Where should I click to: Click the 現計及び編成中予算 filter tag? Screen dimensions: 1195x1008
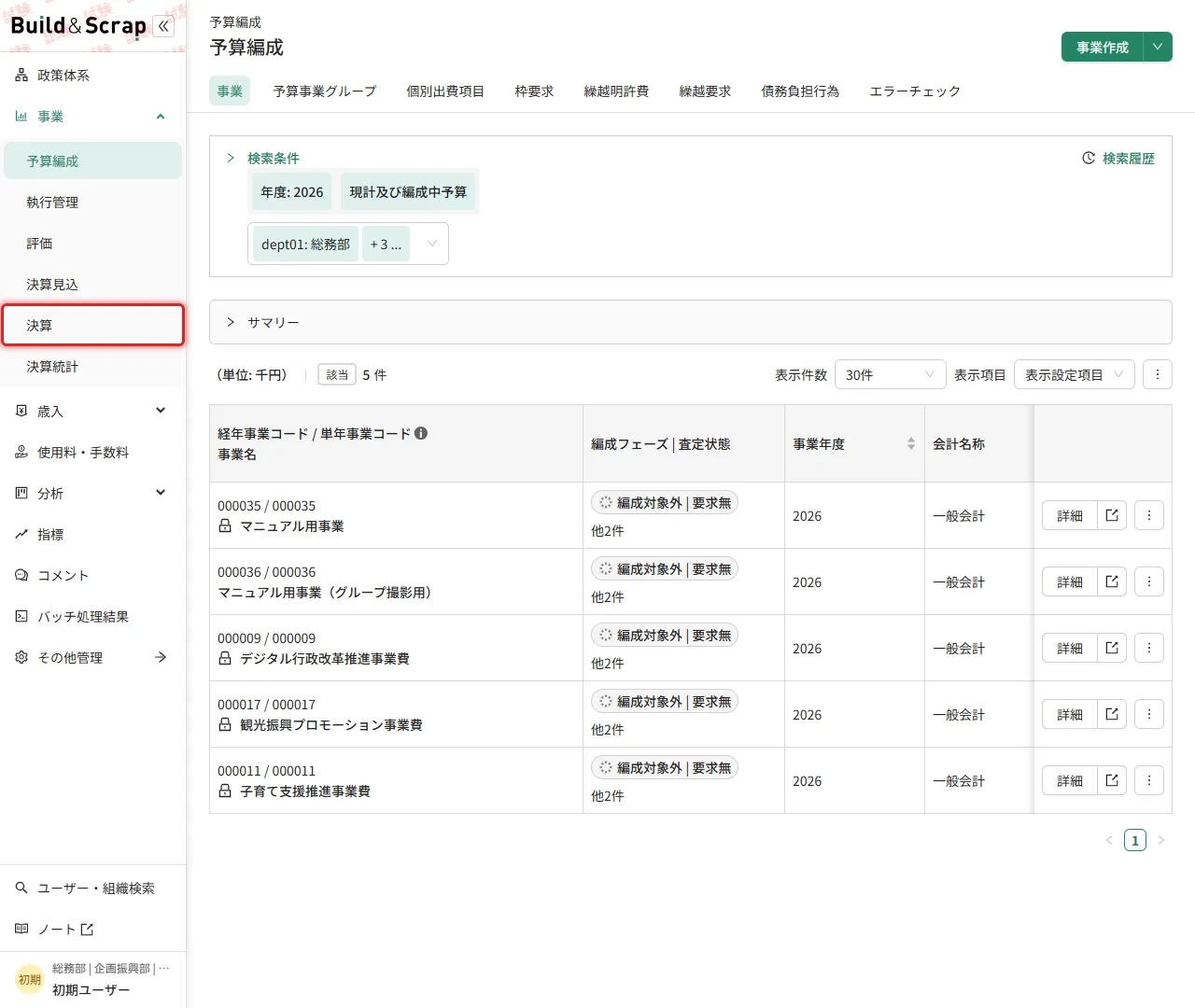408,191
